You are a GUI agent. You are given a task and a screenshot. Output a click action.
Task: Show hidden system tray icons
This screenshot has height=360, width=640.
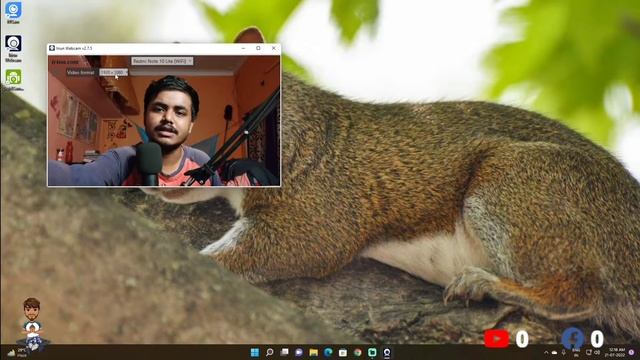[546, 352]
